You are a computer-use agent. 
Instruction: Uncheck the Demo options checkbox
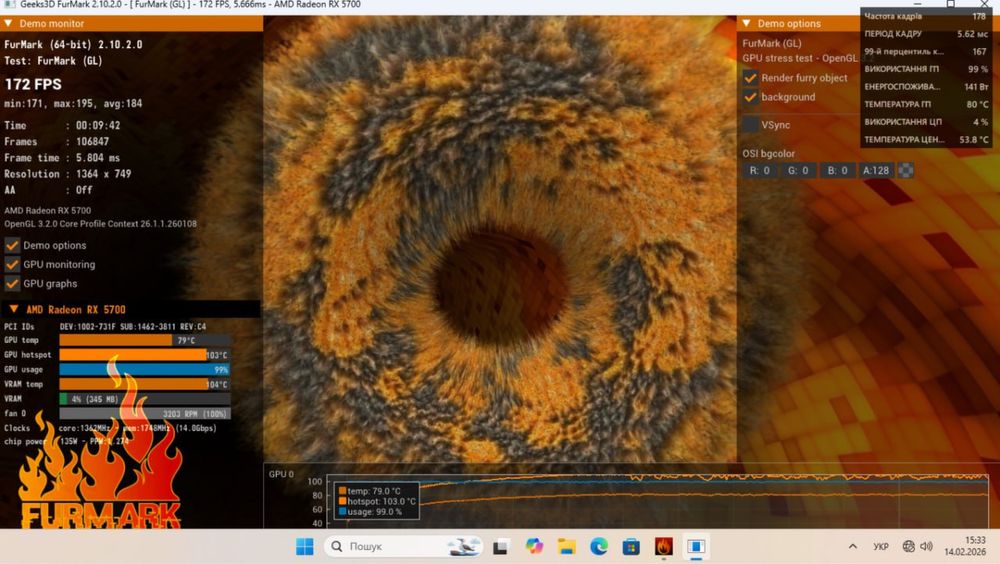point(12,246)
